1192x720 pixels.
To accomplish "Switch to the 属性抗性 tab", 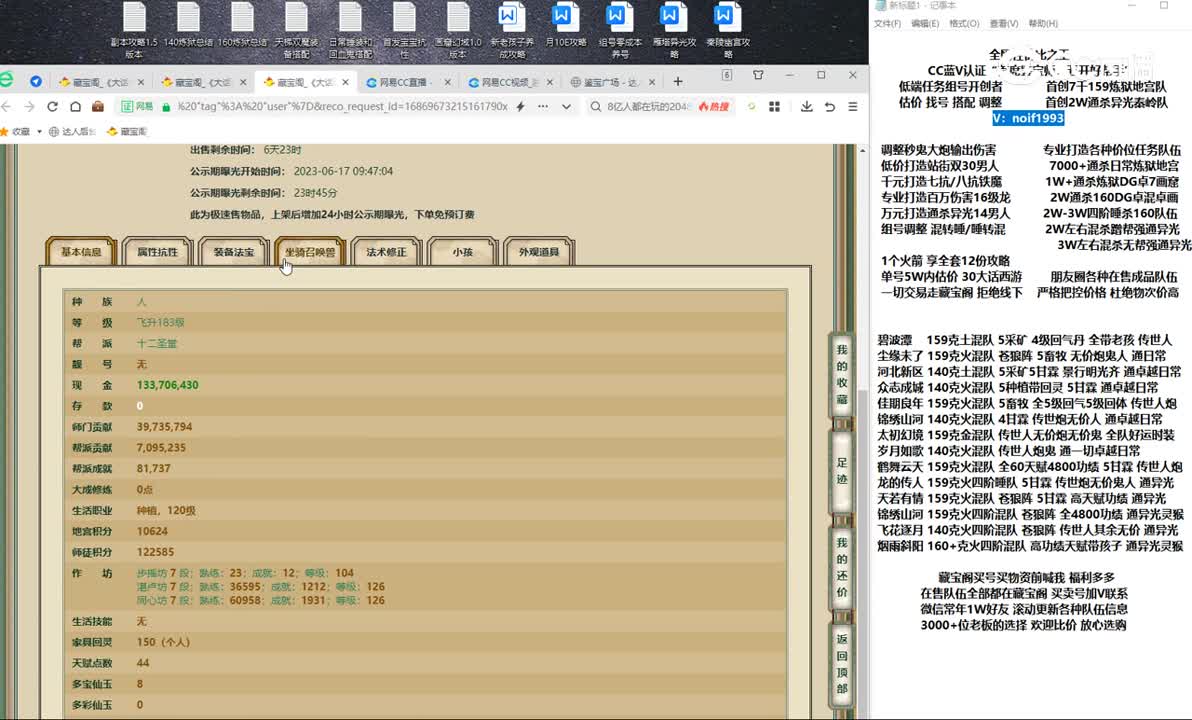I will pos(157,252).
